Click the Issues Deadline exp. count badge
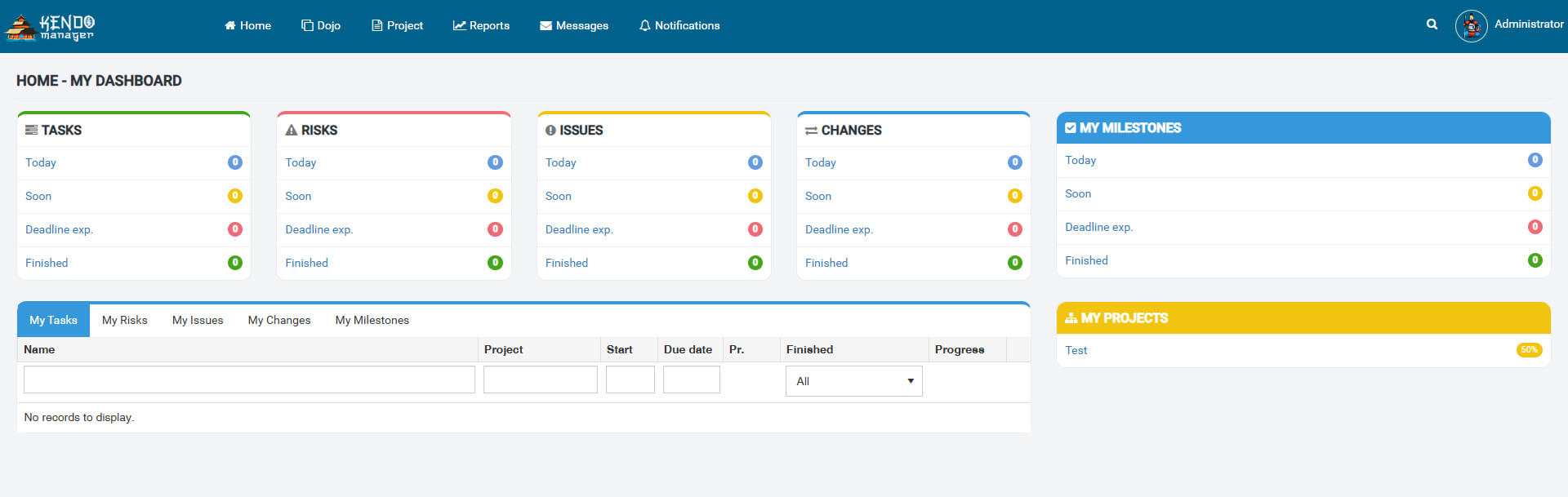 pyautogui.click(x=755, y=229)
